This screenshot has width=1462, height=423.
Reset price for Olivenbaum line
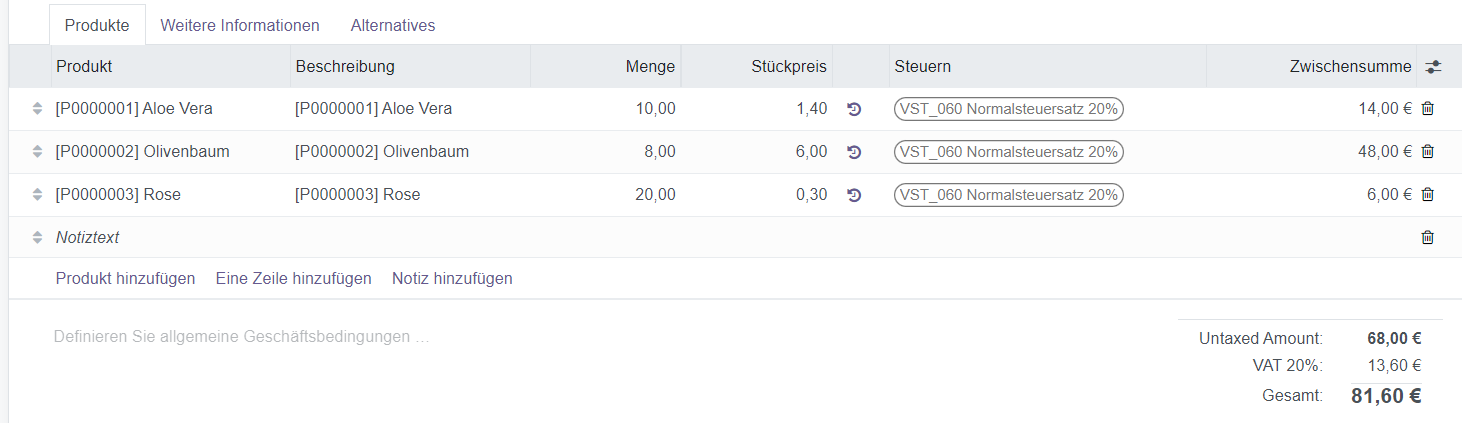pyautogui.click(x=854, y=152)
